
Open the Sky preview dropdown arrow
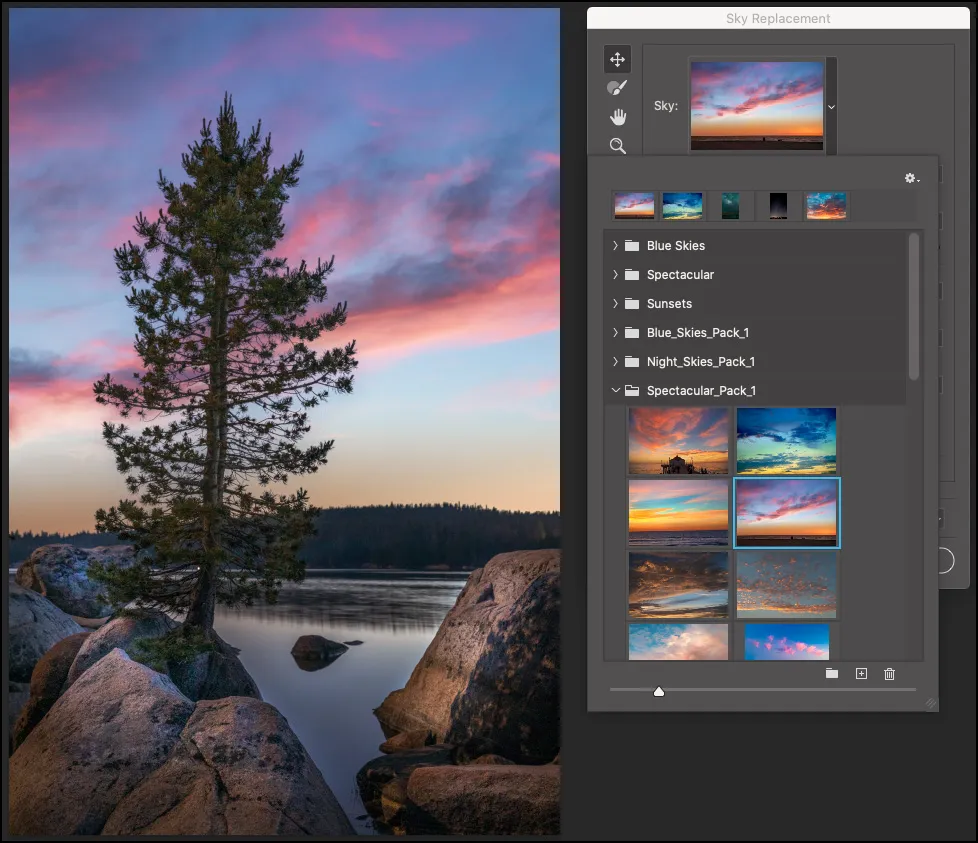point(831,106)
